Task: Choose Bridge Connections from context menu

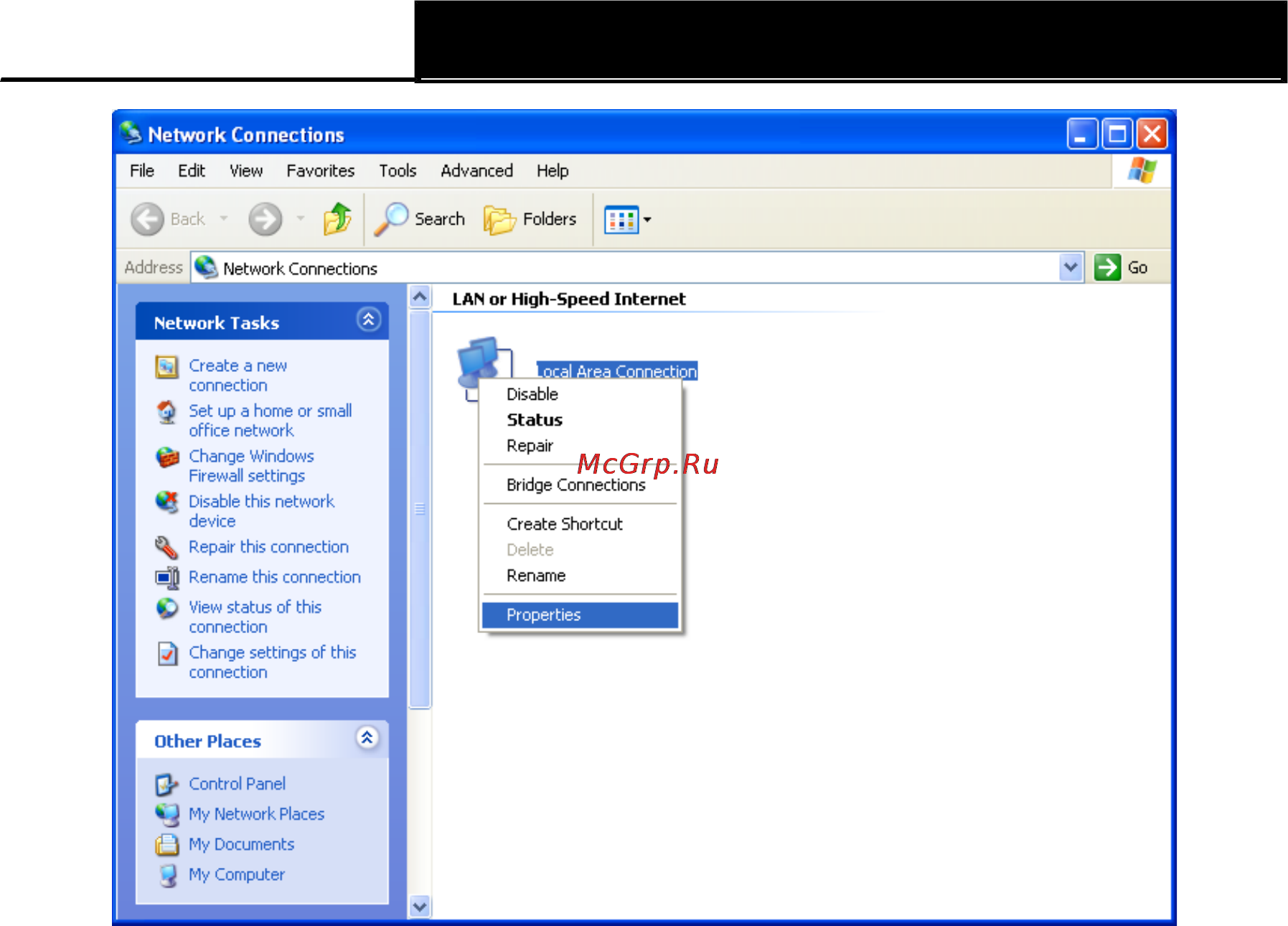Action: point(580,485)
